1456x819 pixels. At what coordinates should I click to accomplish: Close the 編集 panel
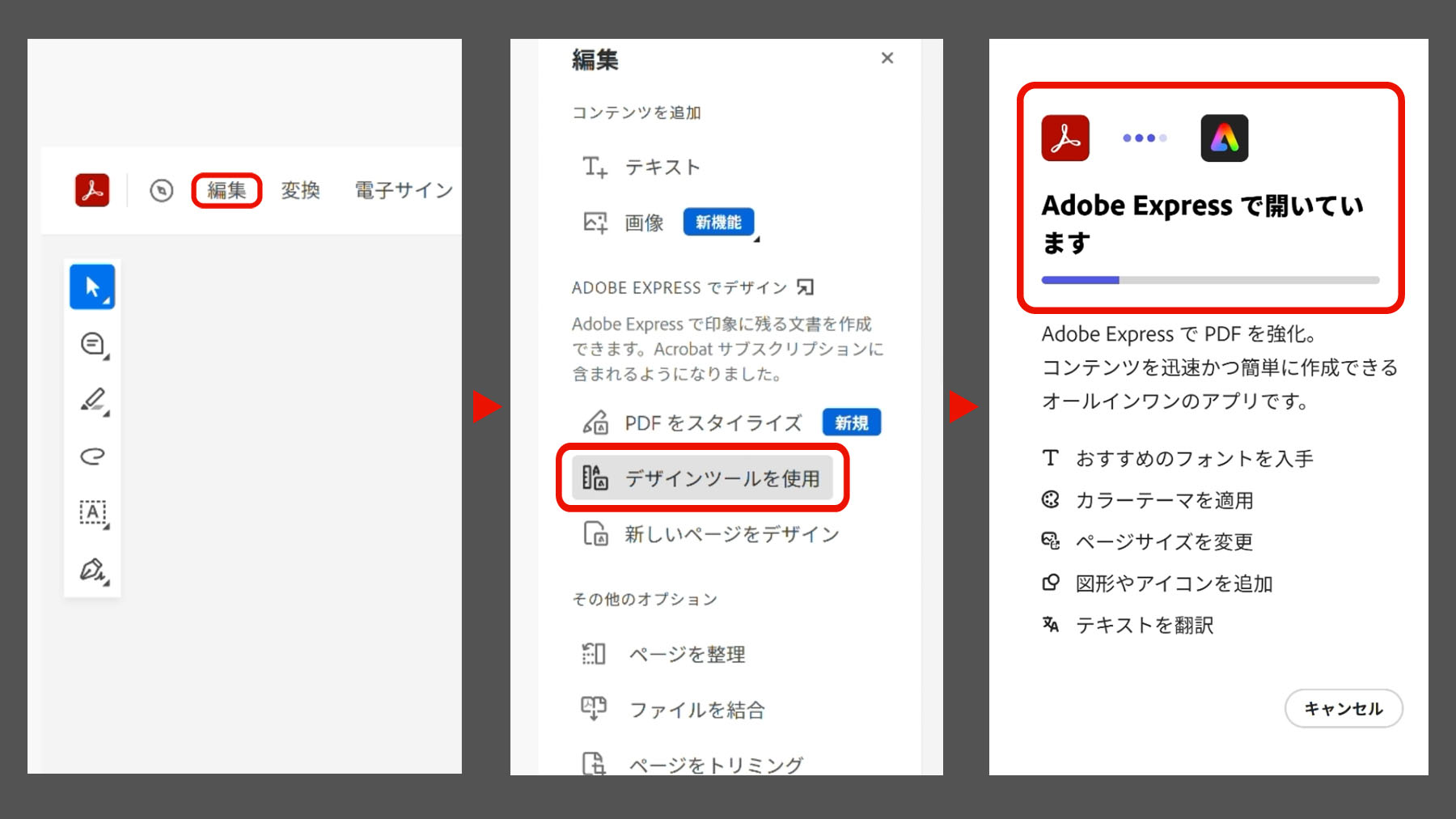887,58
